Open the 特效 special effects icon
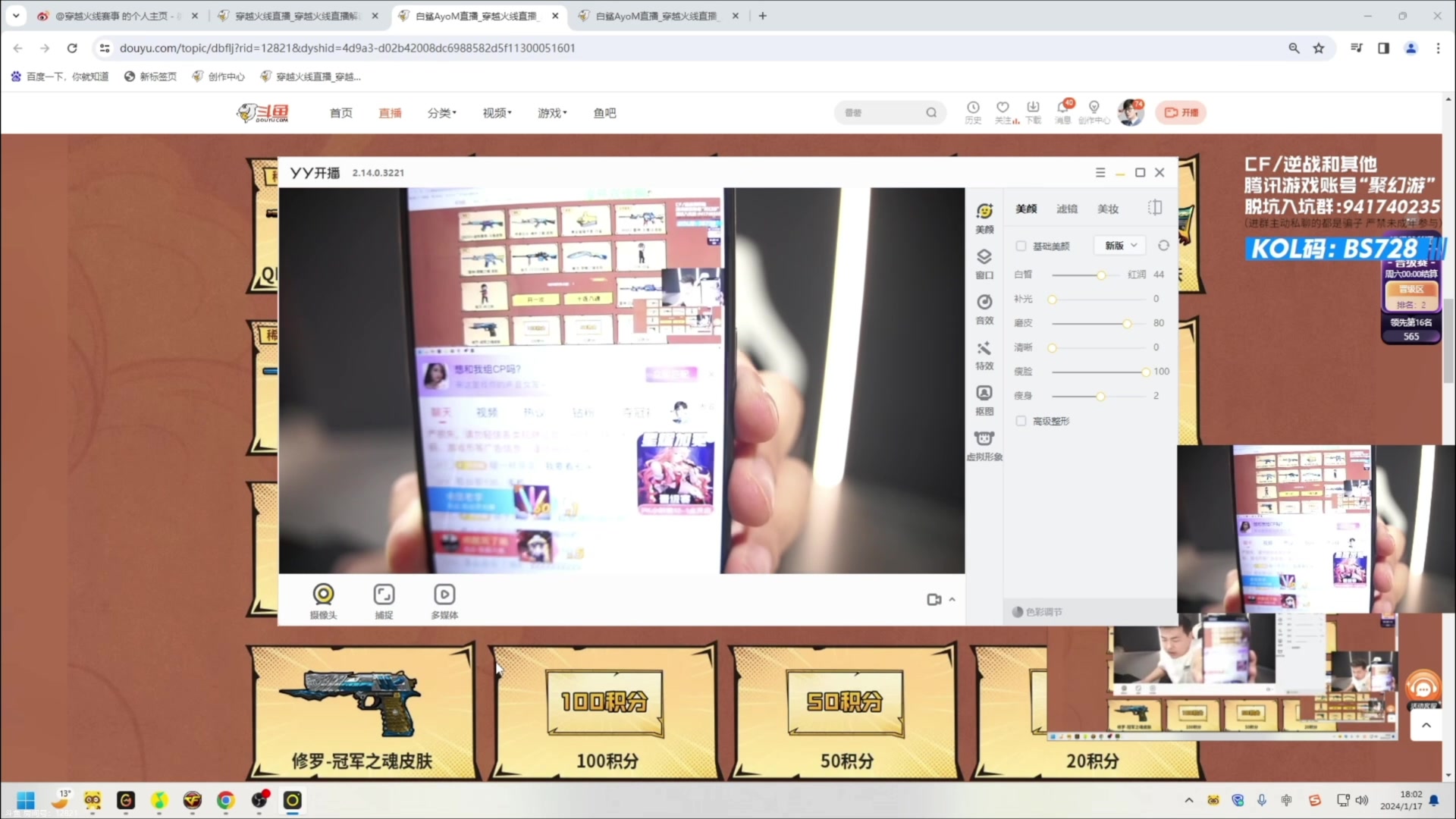Screen dimensions: 1456x819 pyautogui.click(x=984, y=348)
